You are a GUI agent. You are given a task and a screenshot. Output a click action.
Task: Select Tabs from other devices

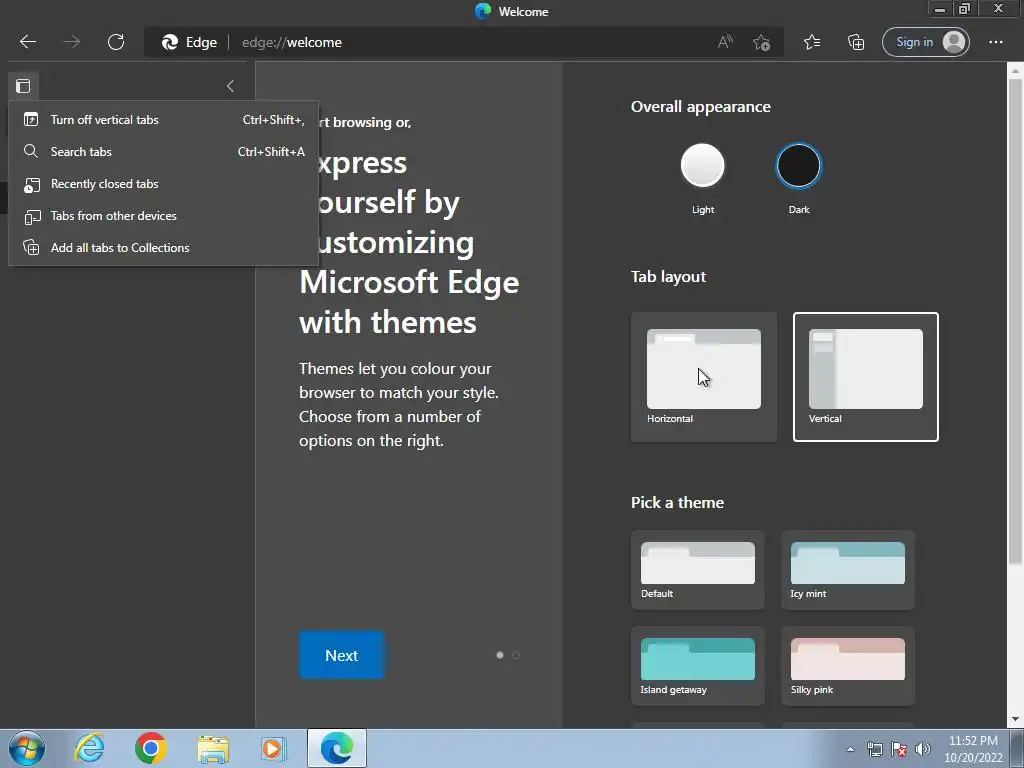(x=163, y=216)
